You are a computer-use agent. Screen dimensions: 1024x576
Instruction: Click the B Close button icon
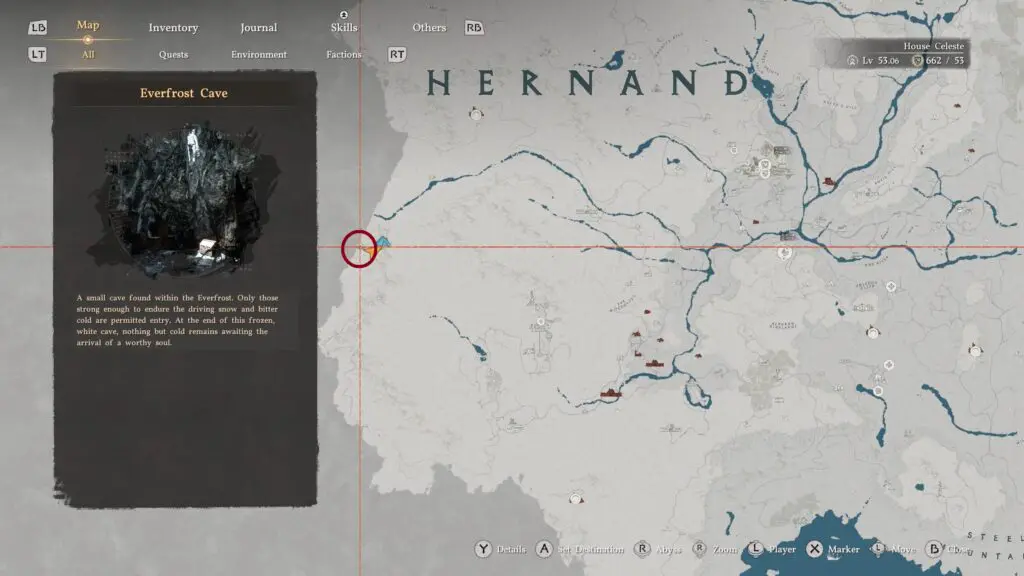(934, 549)
